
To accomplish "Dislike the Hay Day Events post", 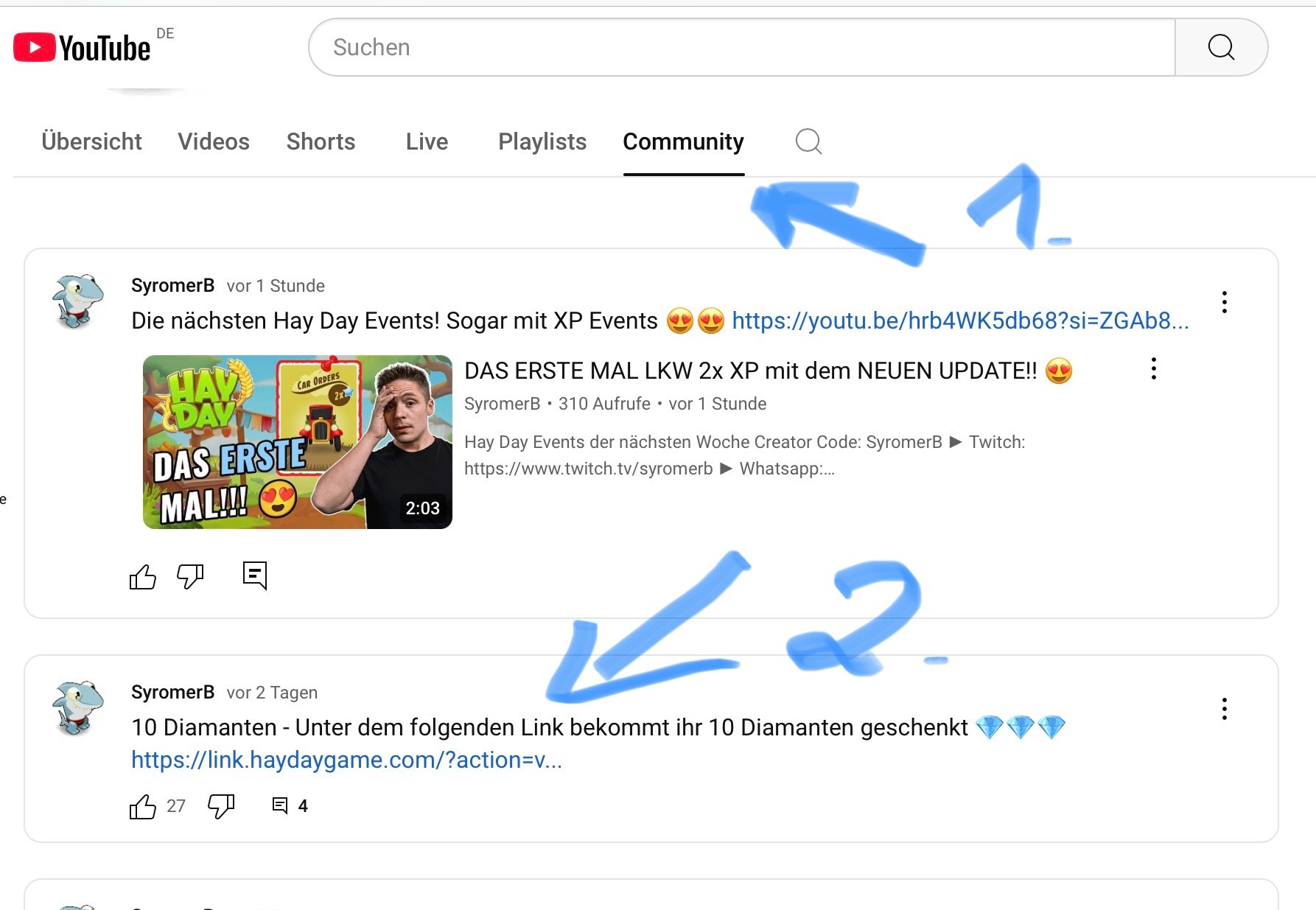I will [190, 576].
